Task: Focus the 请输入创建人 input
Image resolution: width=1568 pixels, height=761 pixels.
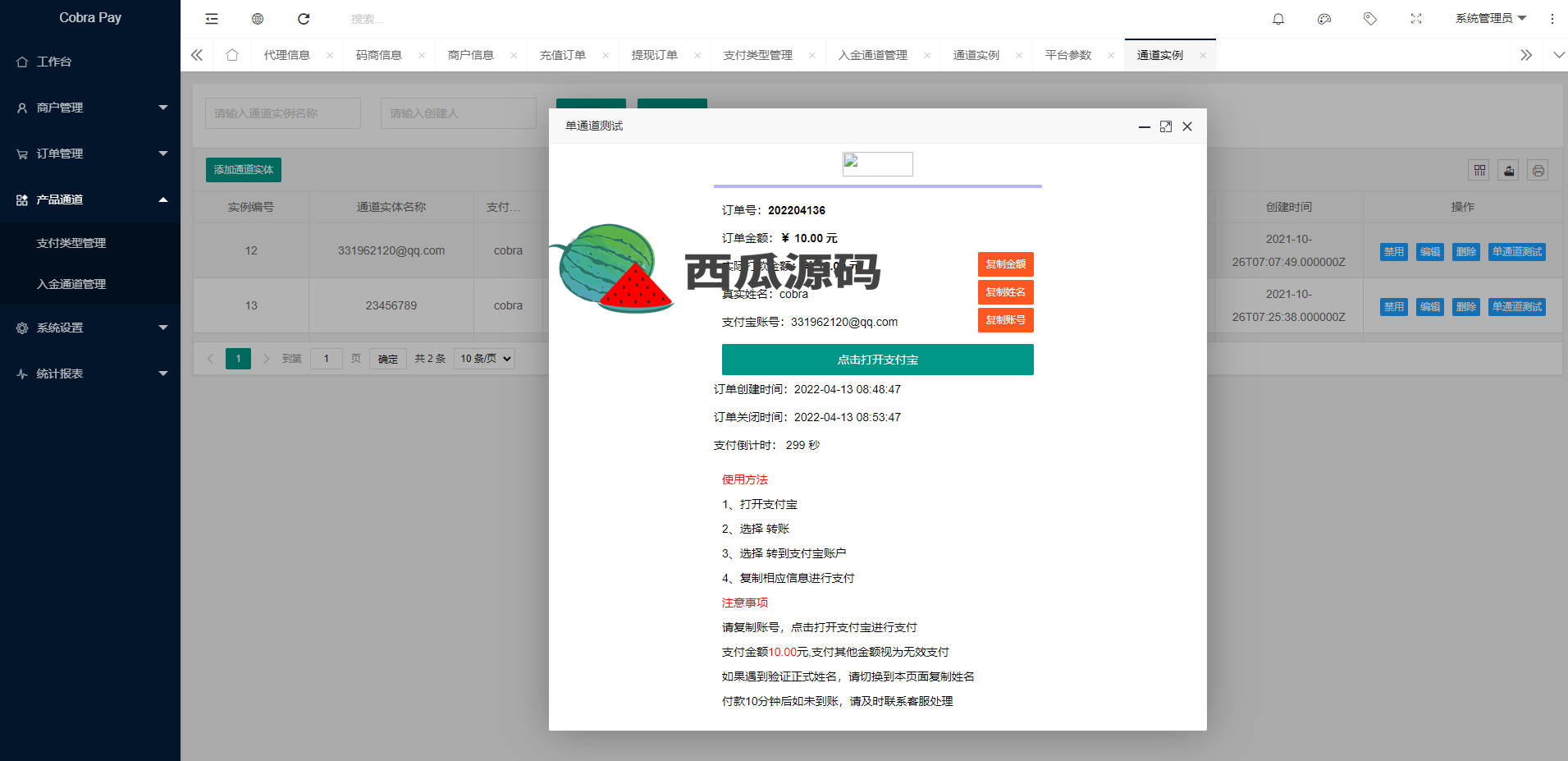Action: (459, 113)
